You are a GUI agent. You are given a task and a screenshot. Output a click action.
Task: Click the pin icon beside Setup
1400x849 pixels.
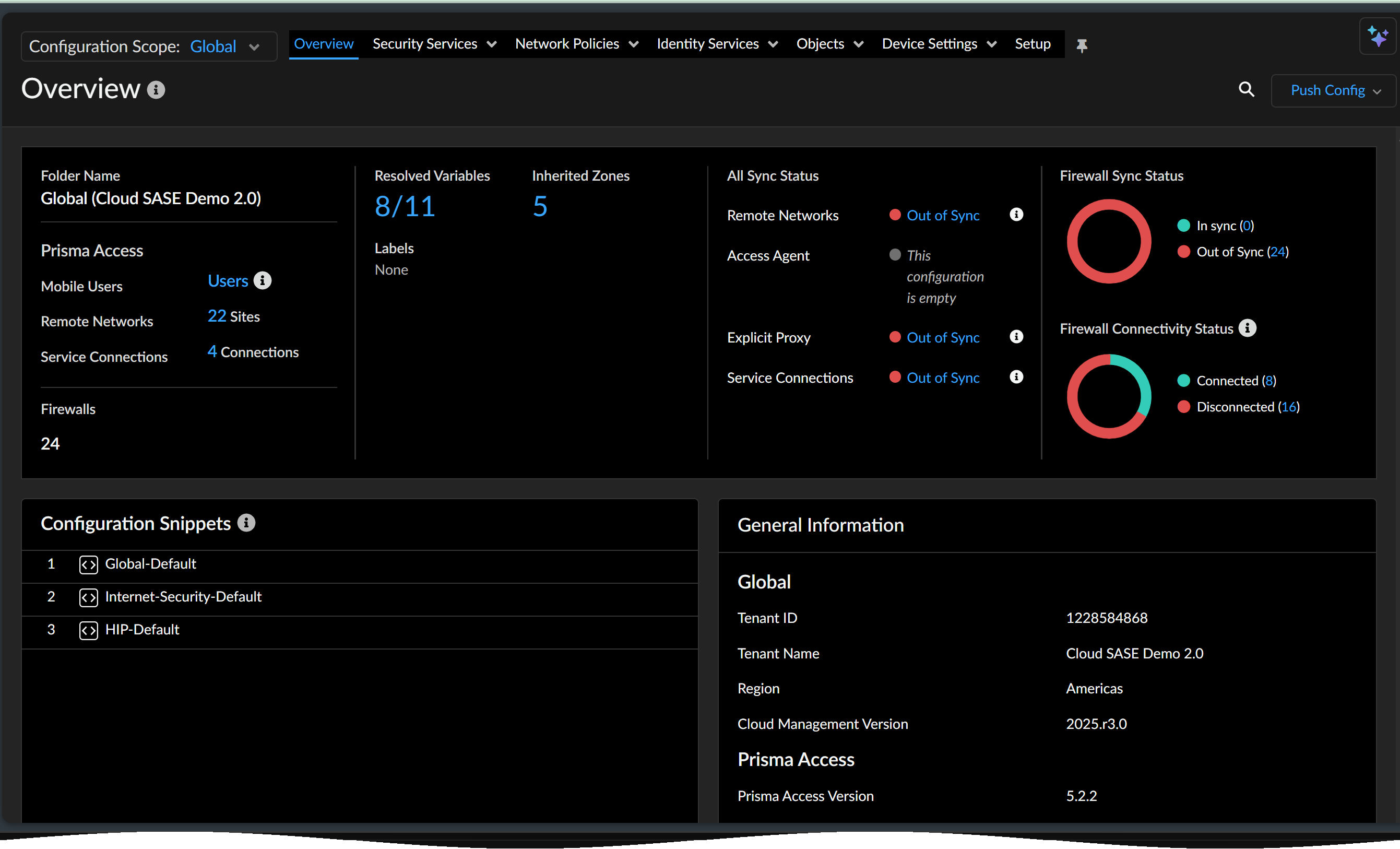1082,45
